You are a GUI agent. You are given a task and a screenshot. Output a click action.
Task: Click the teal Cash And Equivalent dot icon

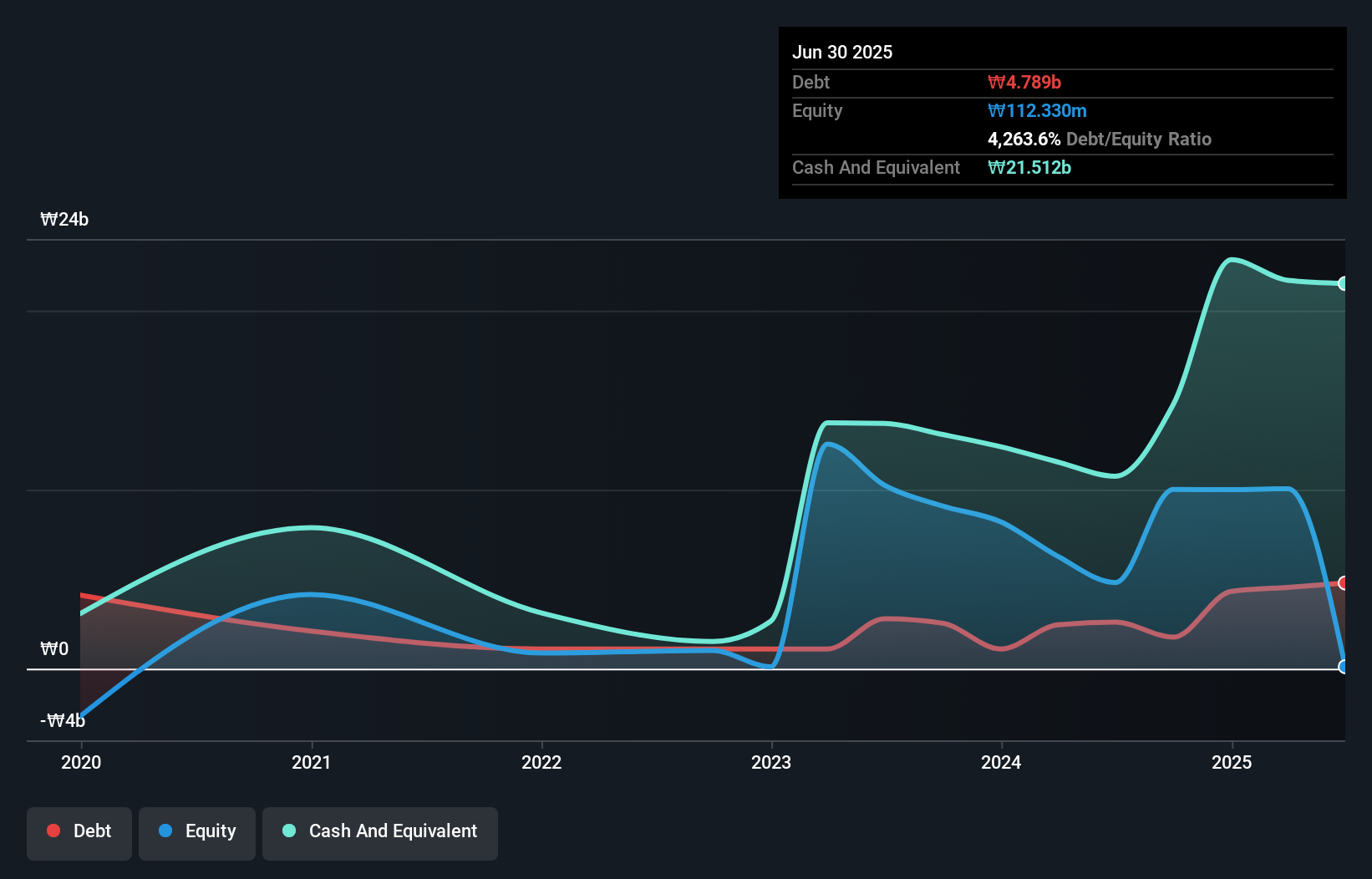click(288, 831)
